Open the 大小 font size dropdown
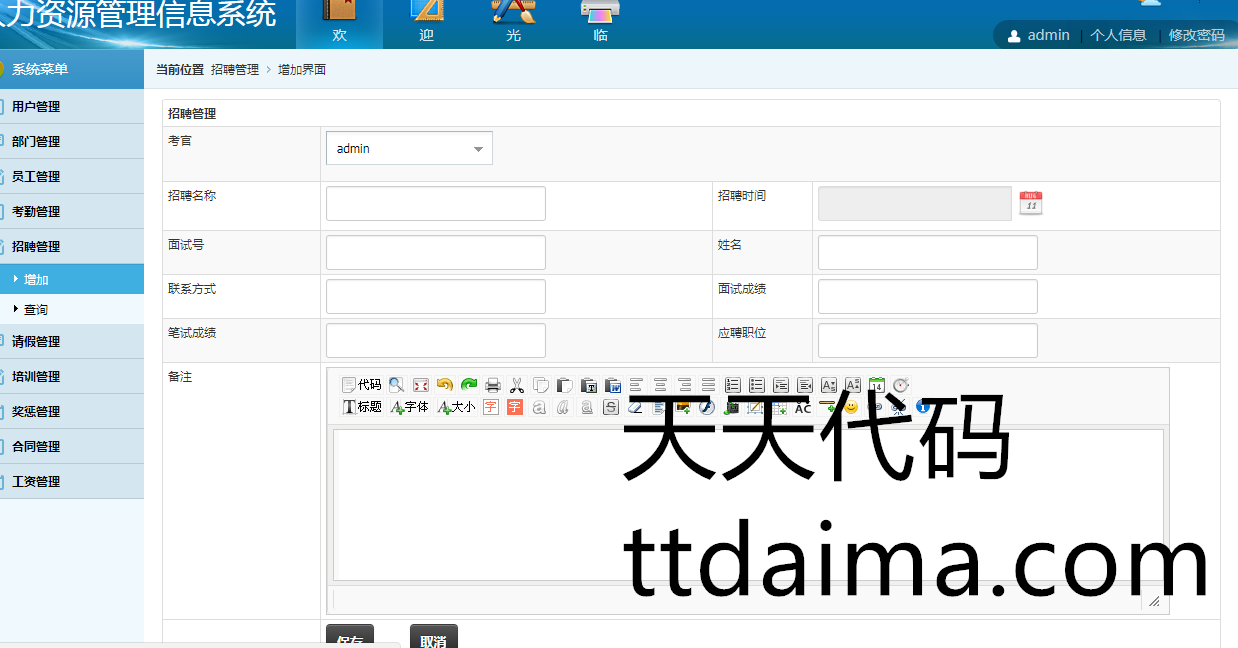Image resolution: width=1238 pixels, height=648 pixels. [457, 407]
